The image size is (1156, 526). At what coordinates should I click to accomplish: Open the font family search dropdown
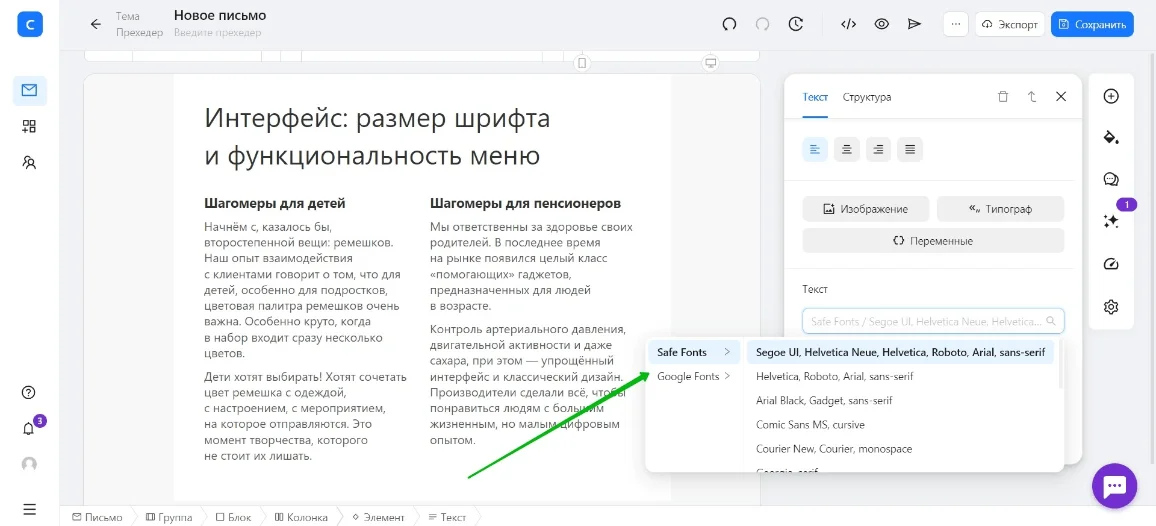coord(932,321)
